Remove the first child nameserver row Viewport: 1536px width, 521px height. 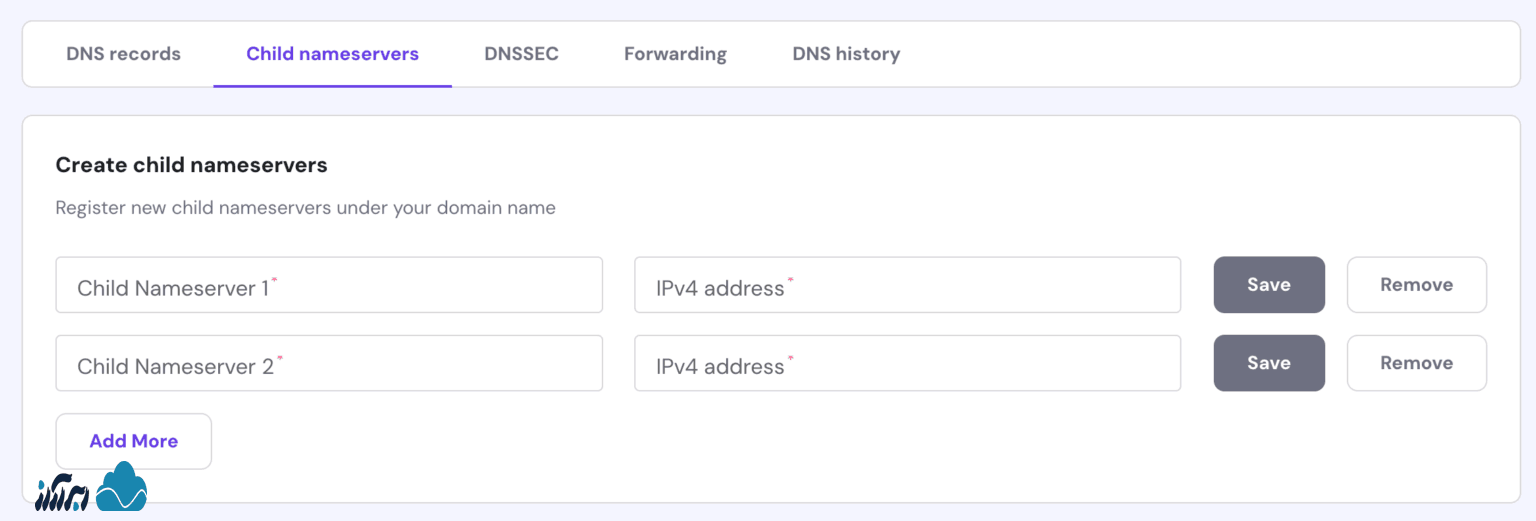point(1416,285)
